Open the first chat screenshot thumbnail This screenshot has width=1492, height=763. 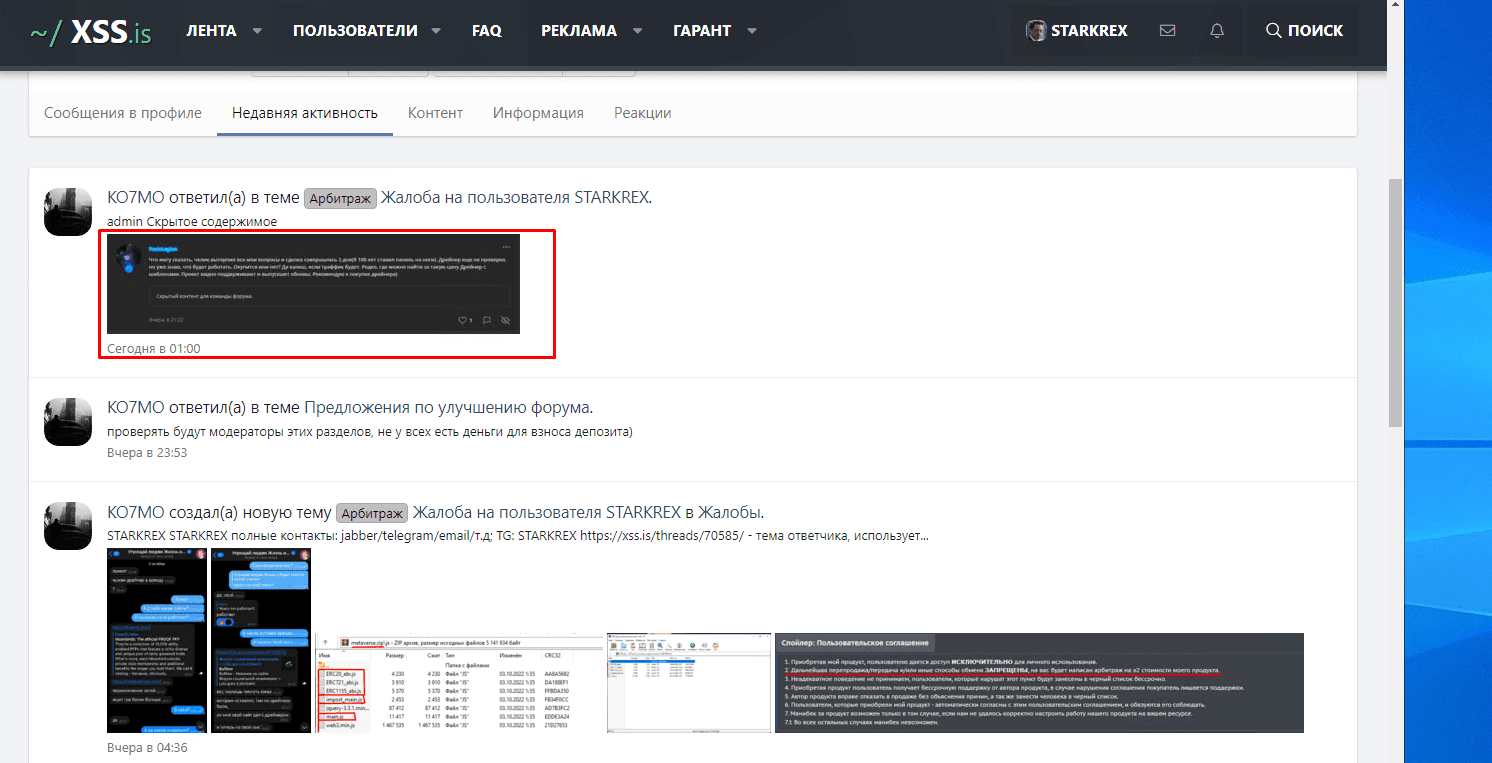[x=156, y=640]
